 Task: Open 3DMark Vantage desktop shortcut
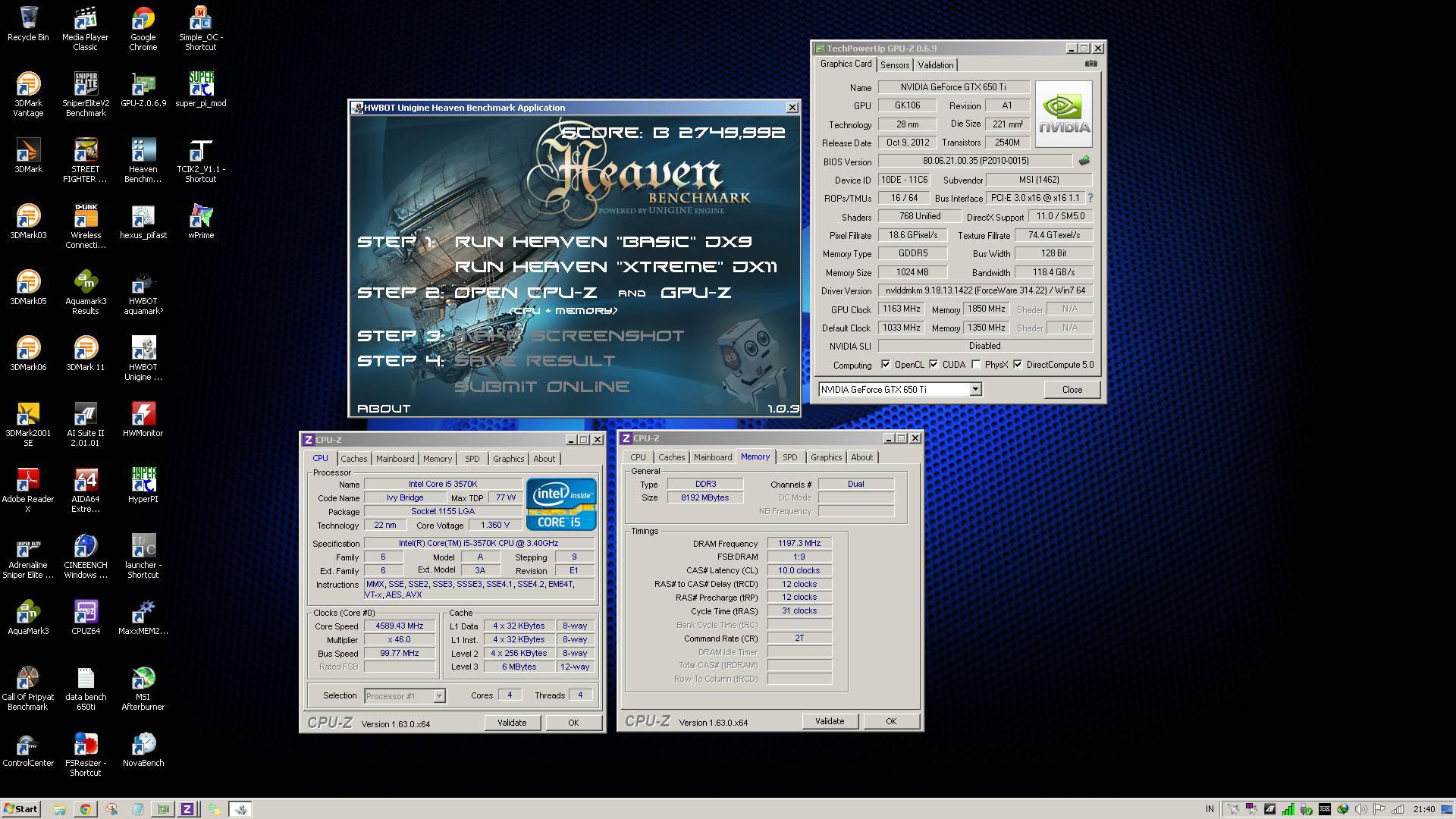tap(28, 94)
